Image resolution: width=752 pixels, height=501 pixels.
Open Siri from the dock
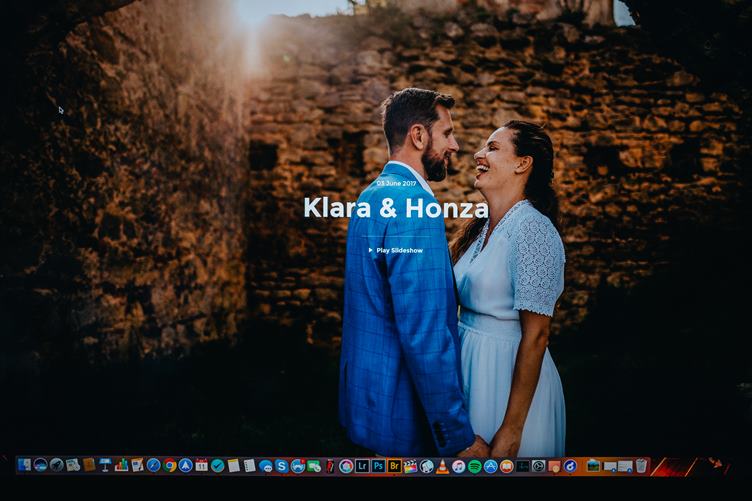point(40,465)
